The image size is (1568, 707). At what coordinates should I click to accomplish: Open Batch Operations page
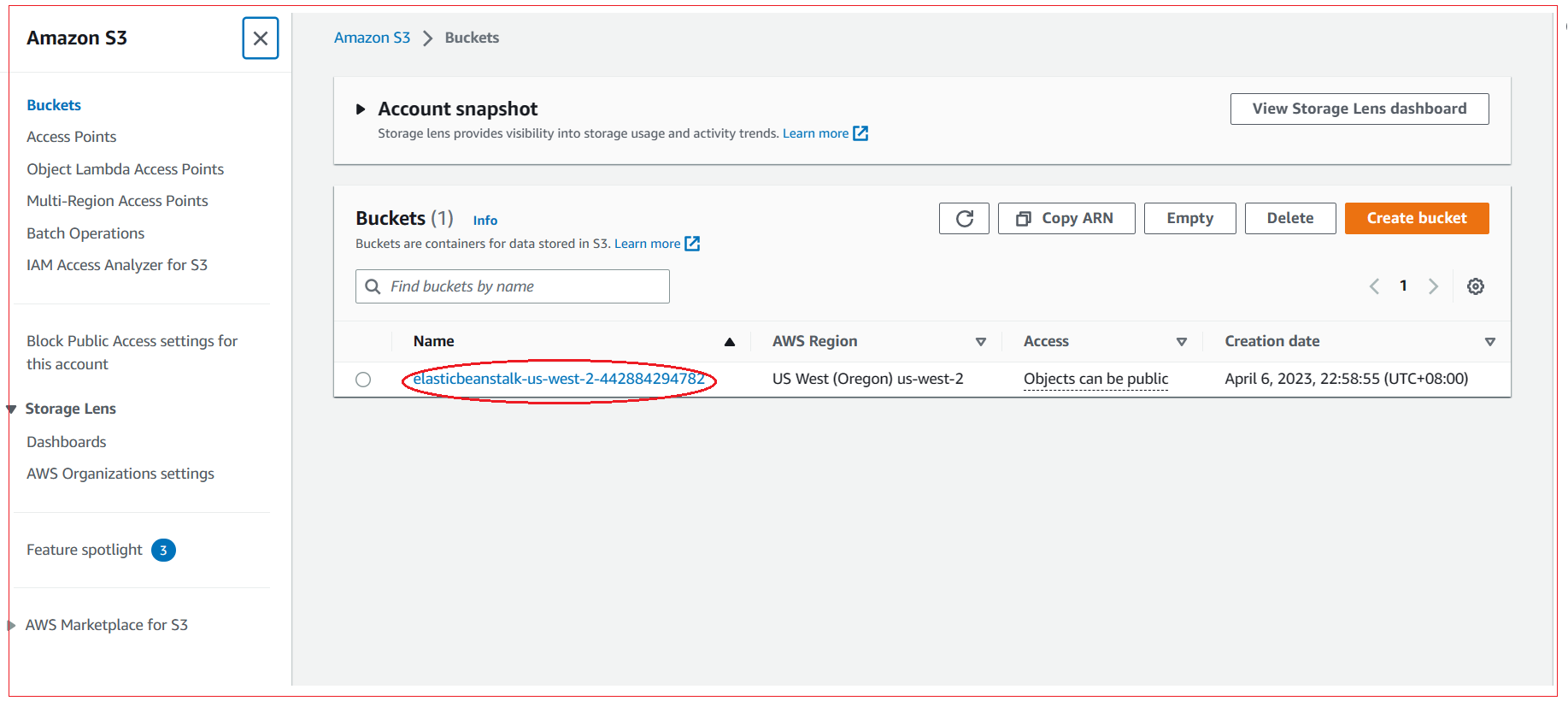[x=85, y=233]
